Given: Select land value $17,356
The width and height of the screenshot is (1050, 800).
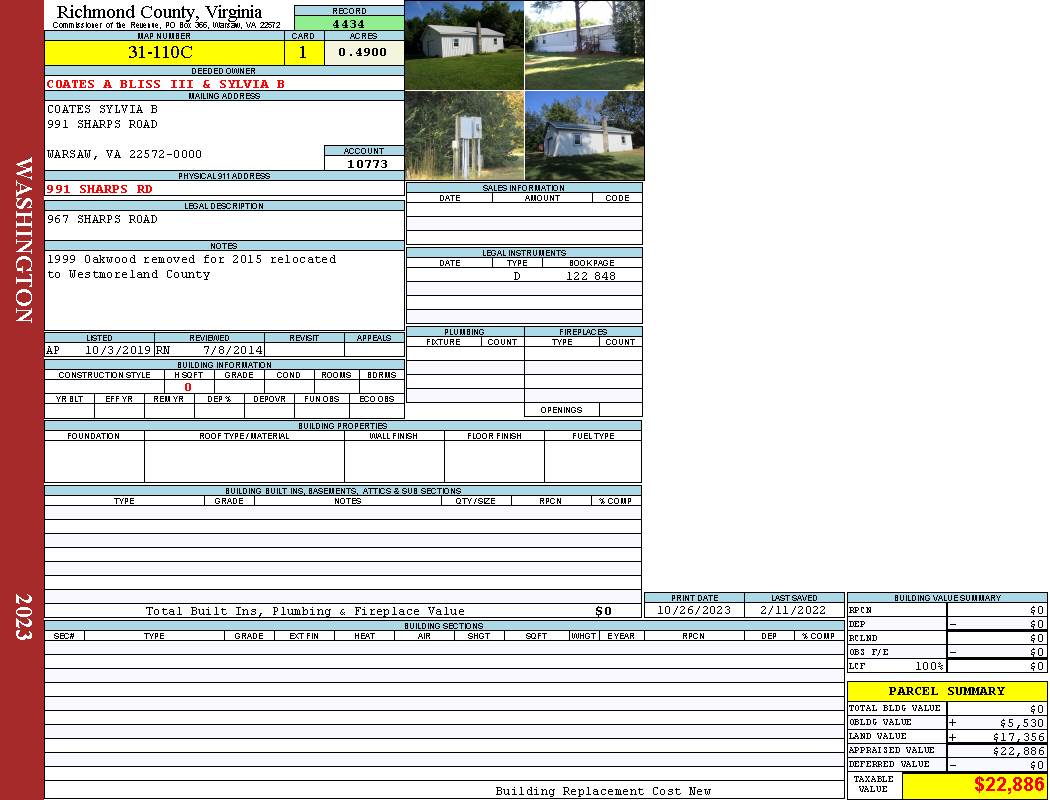Looking at the screenshot, I should [1018, 737].
